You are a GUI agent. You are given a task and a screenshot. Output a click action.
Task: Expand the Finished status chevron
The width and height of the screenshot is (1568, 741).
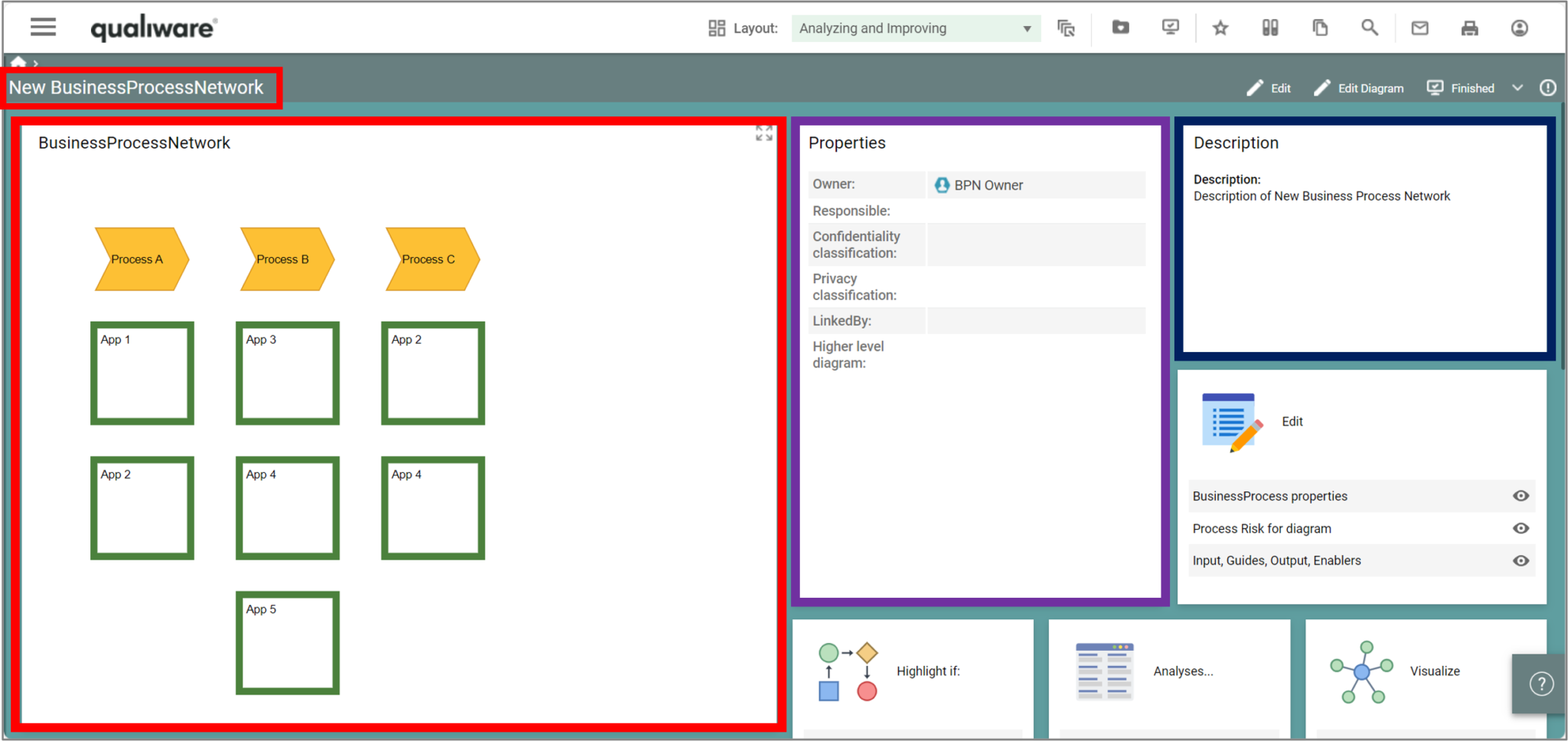(x=1518, y=87)
